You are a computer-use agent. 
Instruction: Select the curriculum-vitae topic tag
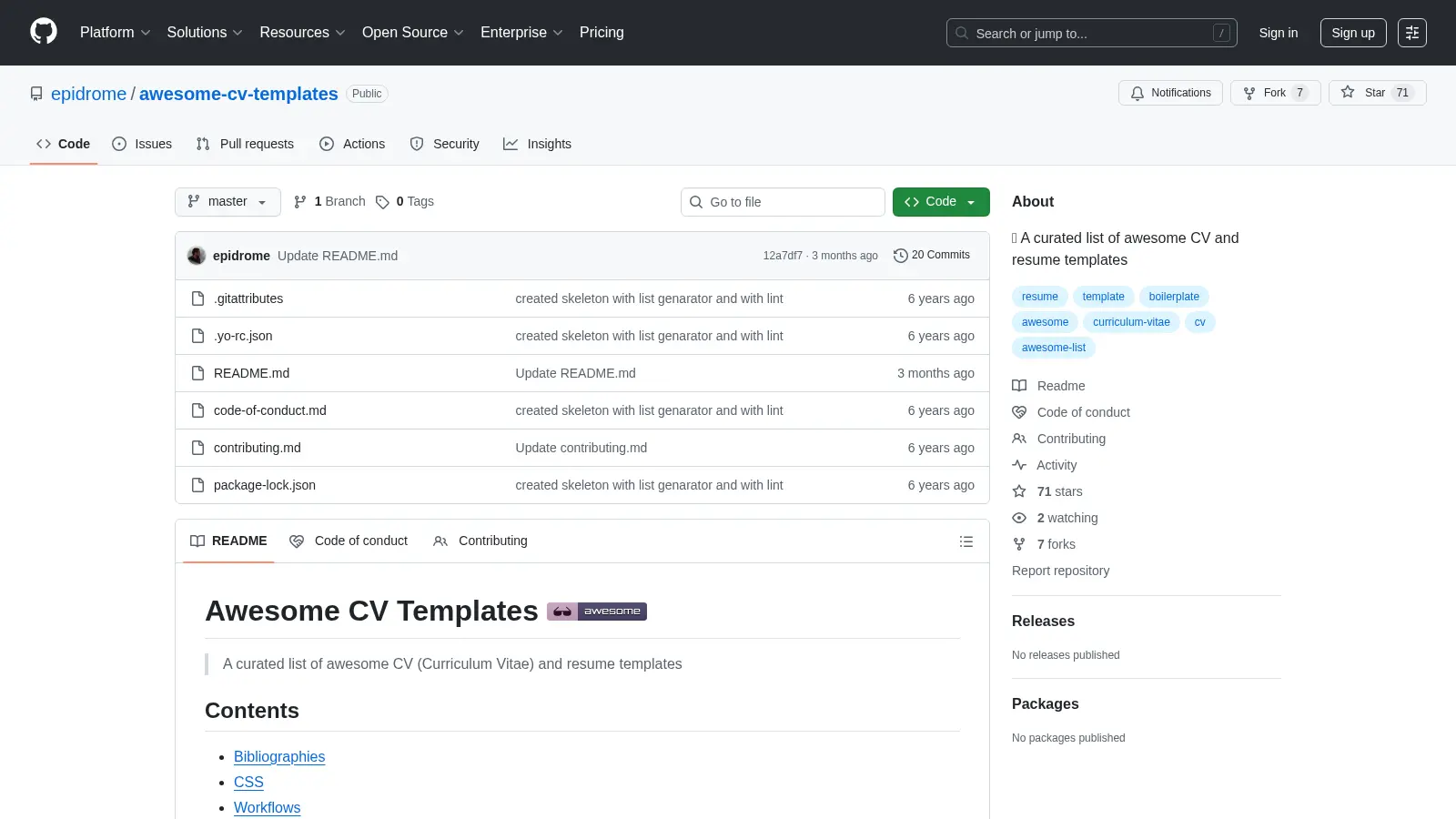point(1131,322)
